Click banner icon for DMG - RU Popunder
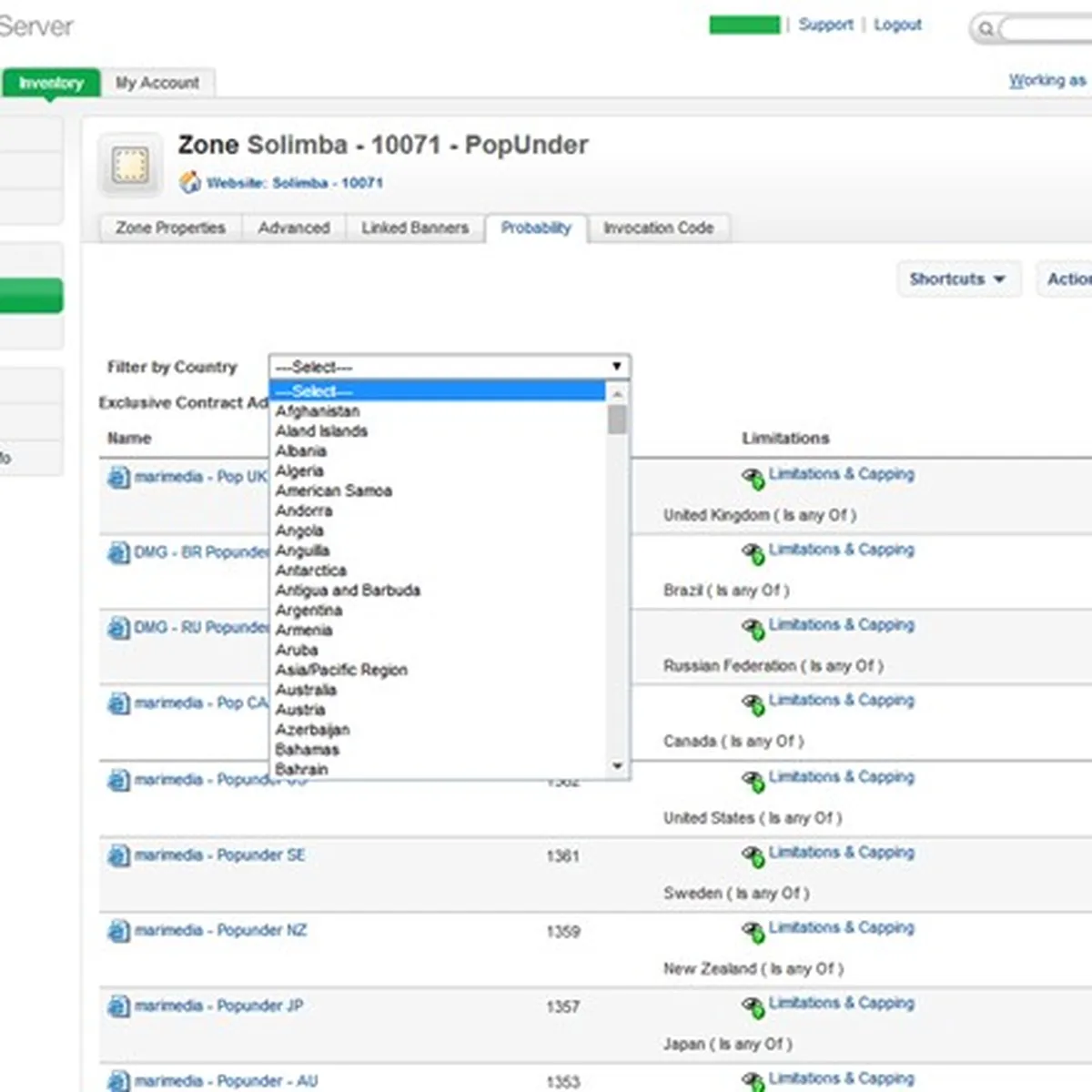The height and width of the screenshot is (1092, 1092). point(118,628)
